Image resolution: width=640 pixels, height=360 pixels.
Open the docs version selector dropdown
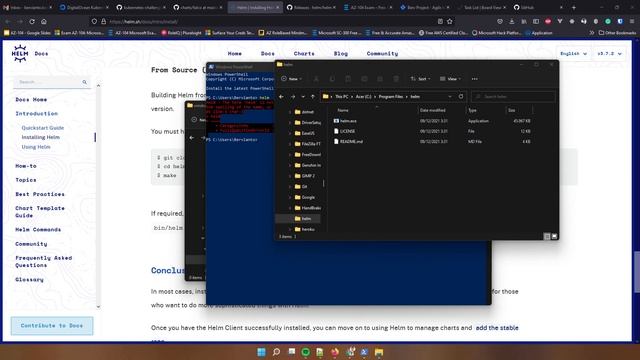coord(609,53)
